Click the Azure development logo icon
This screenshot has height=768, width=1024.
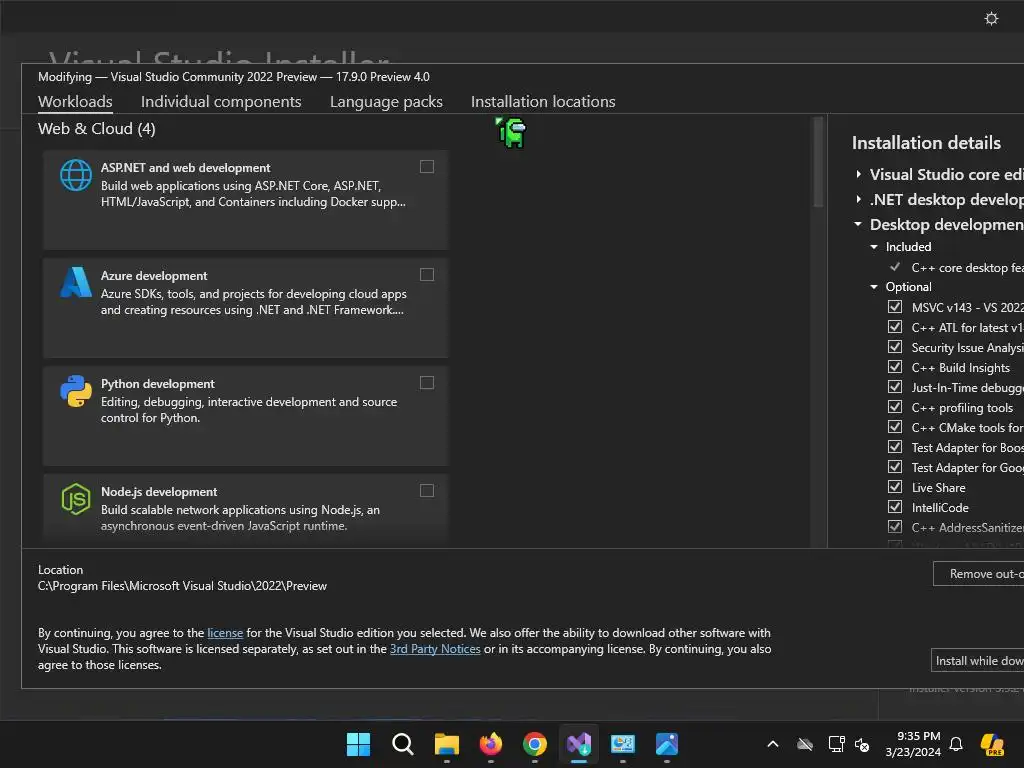[x=76, y=282]
